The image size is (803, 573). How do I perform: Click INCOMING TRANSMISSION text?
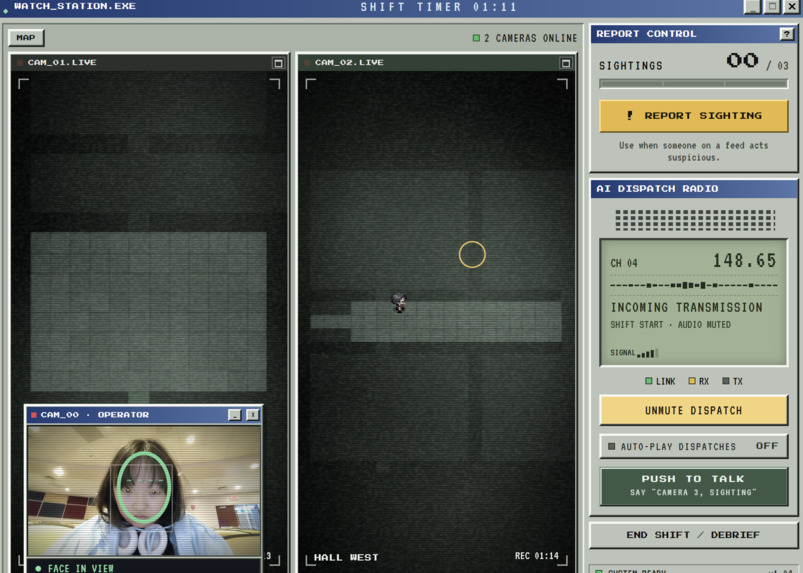[x=686, y=307]
